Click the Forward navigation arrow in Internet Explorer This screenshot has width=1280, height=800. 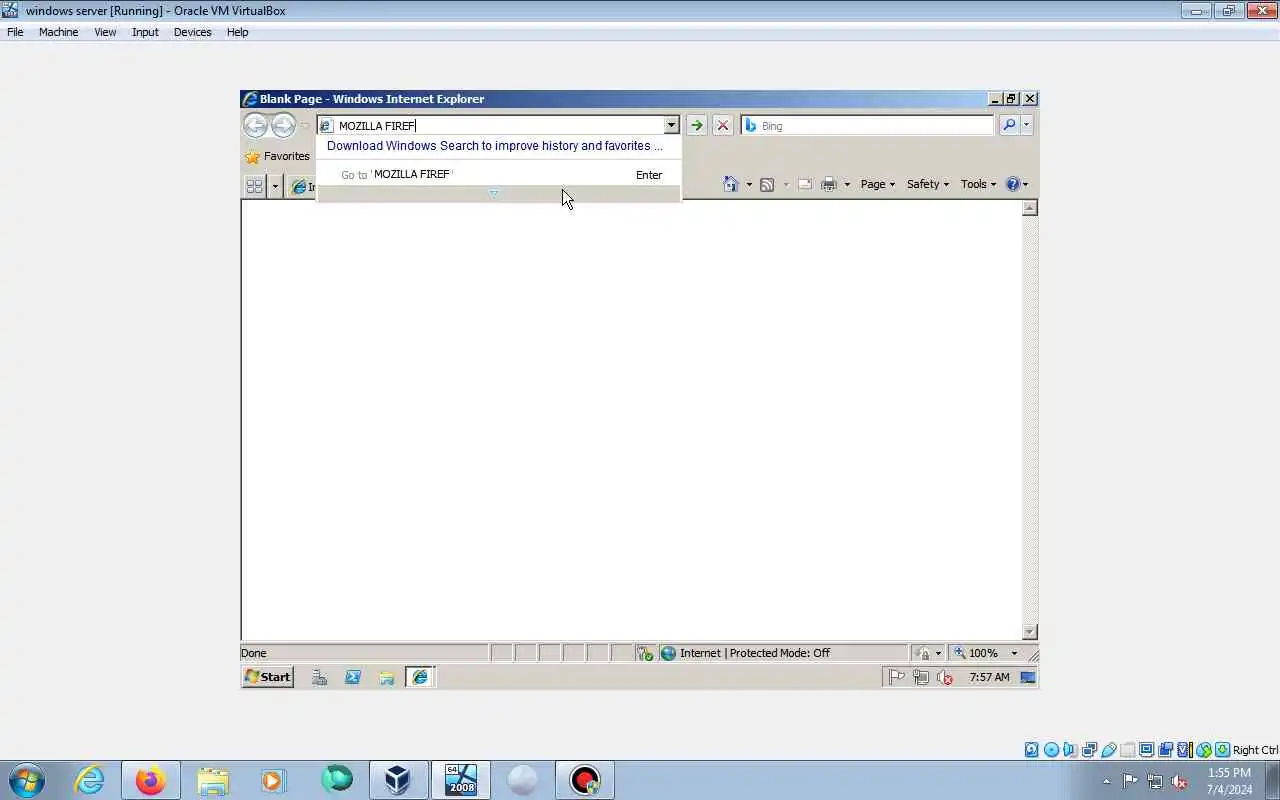pos(283,125)
